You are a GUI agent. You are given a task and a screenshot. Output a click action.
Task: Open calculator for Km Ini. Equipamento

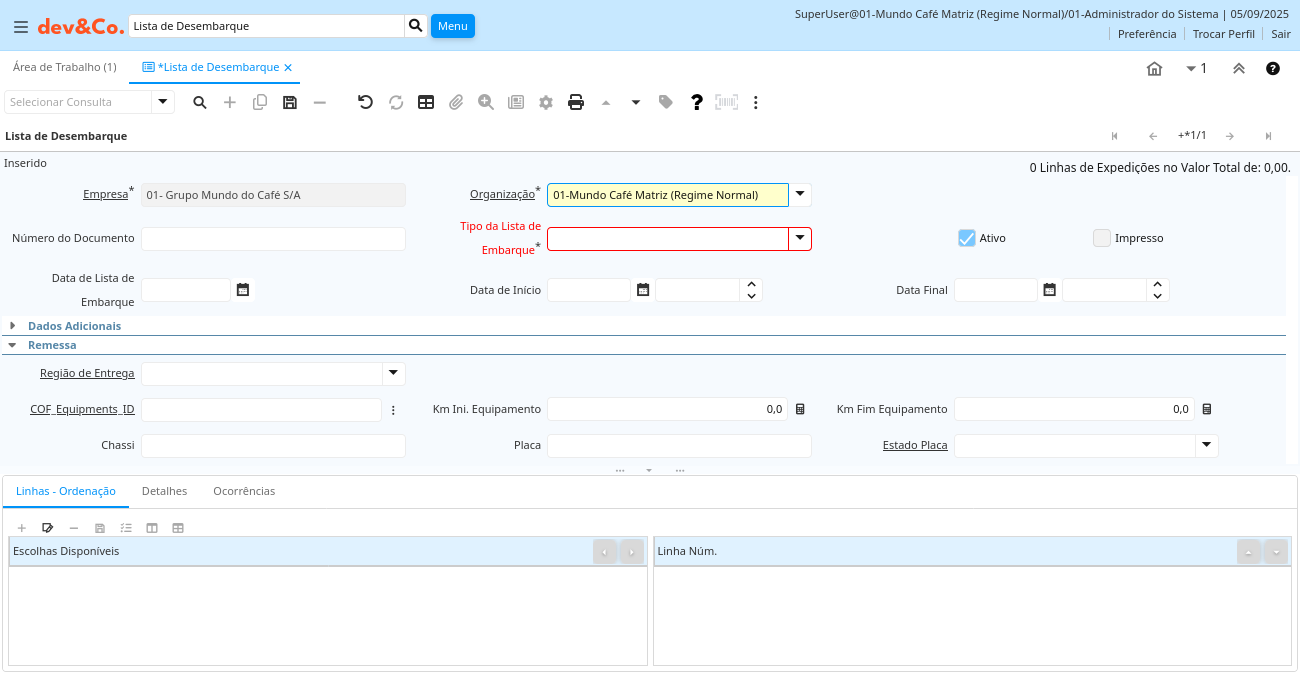point(800,409)
